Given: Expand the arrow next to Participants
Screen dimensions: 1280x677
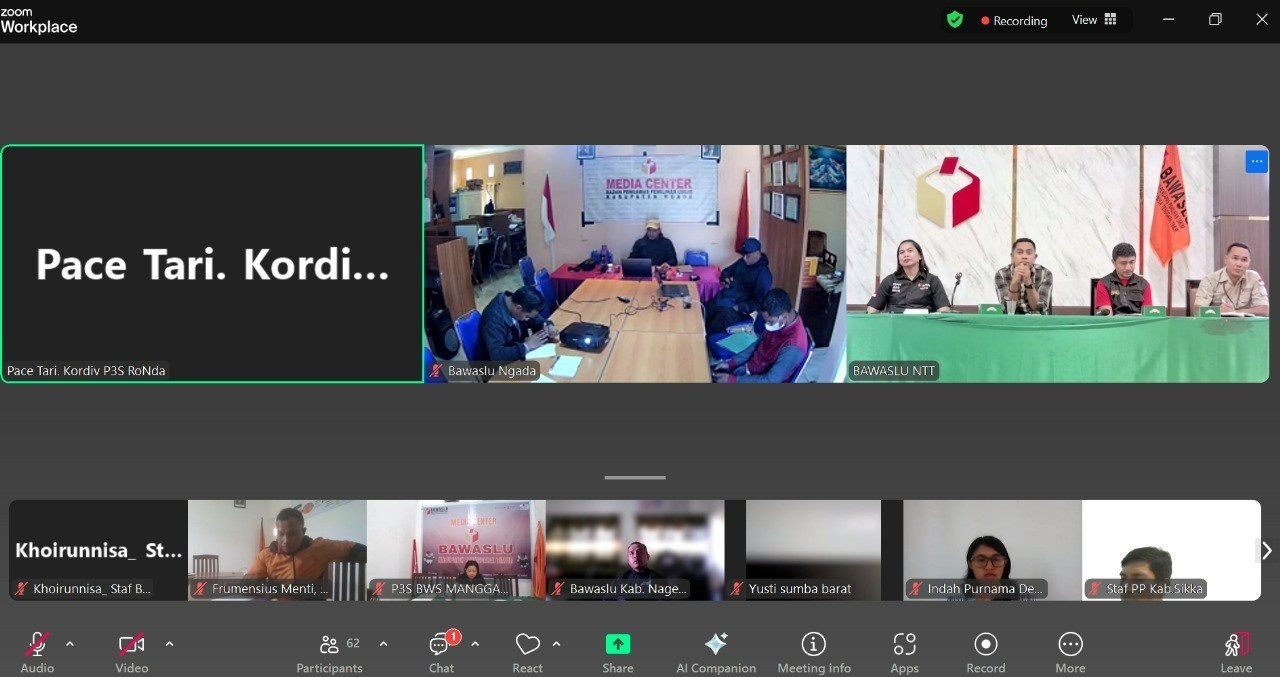Looking at the screenshot, I should tap(383, 644).
